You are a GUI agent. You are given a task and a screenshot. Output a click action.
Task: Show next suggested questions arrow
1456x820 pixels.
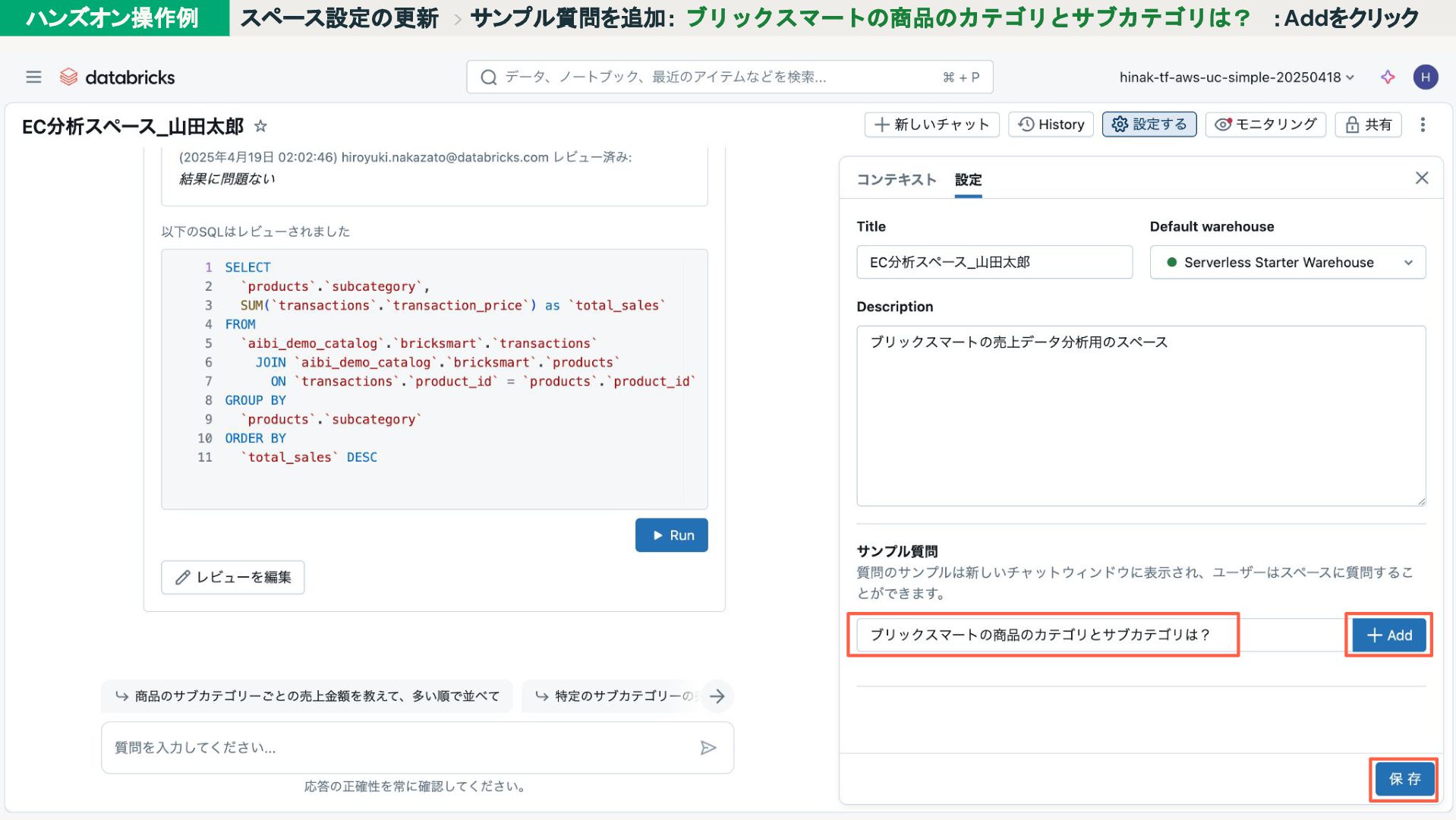pyautogui.click(x=717, y=695)
